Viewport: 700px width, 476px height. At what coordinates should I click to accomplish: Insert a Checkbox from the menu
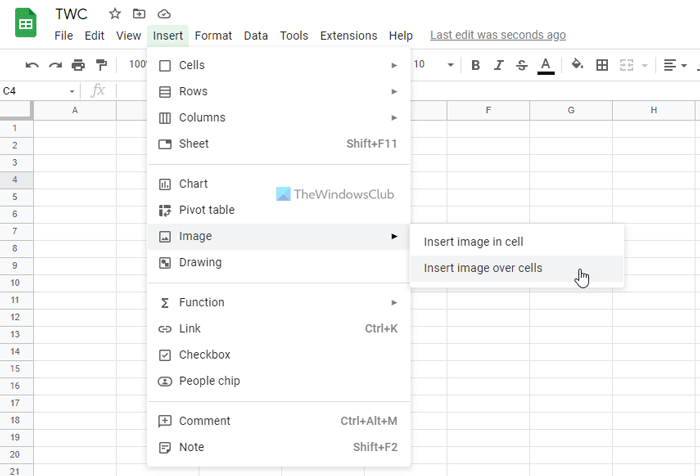click(204, 355)
